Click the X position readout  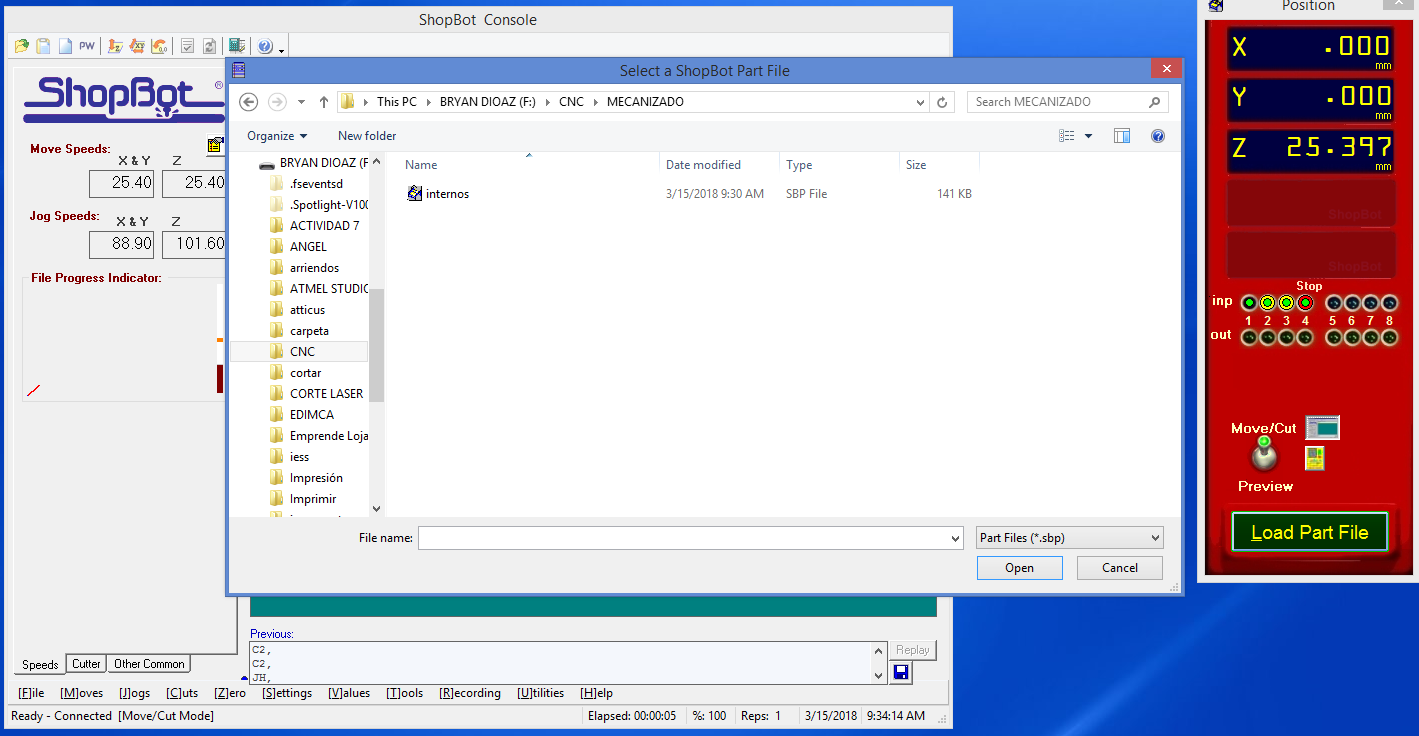click(1311, 48)
